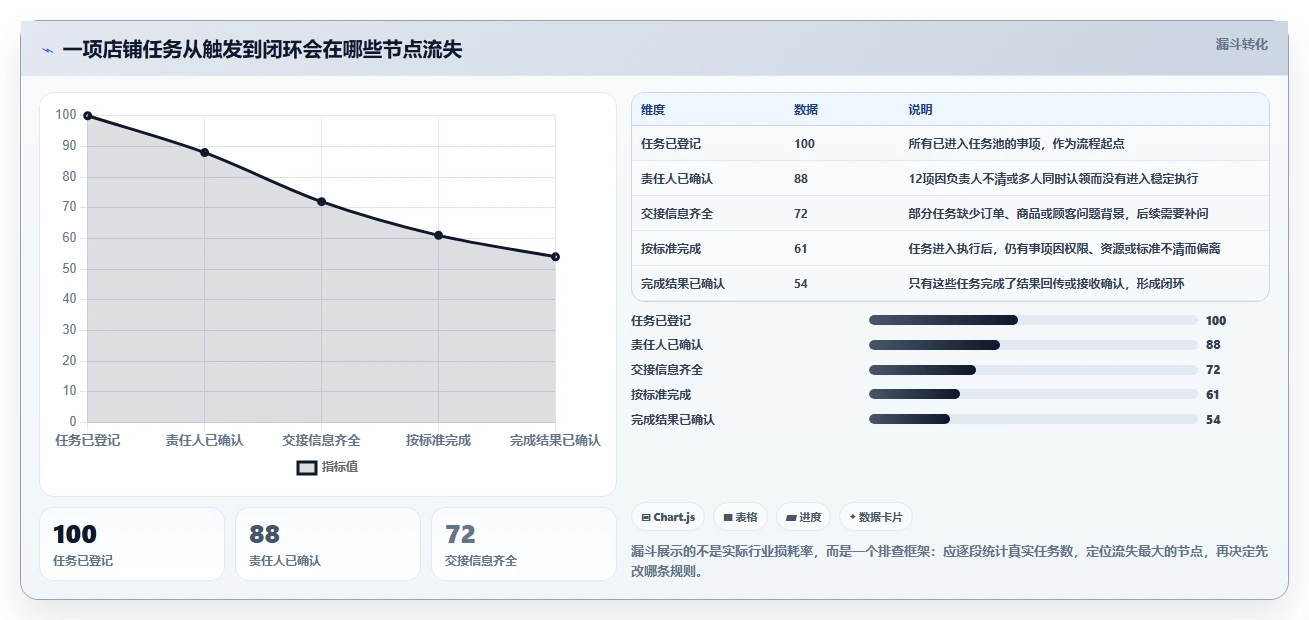Open the 72 交接信息齐全 data card
Screen dimensions: 1309x620
tap(524, 544)
